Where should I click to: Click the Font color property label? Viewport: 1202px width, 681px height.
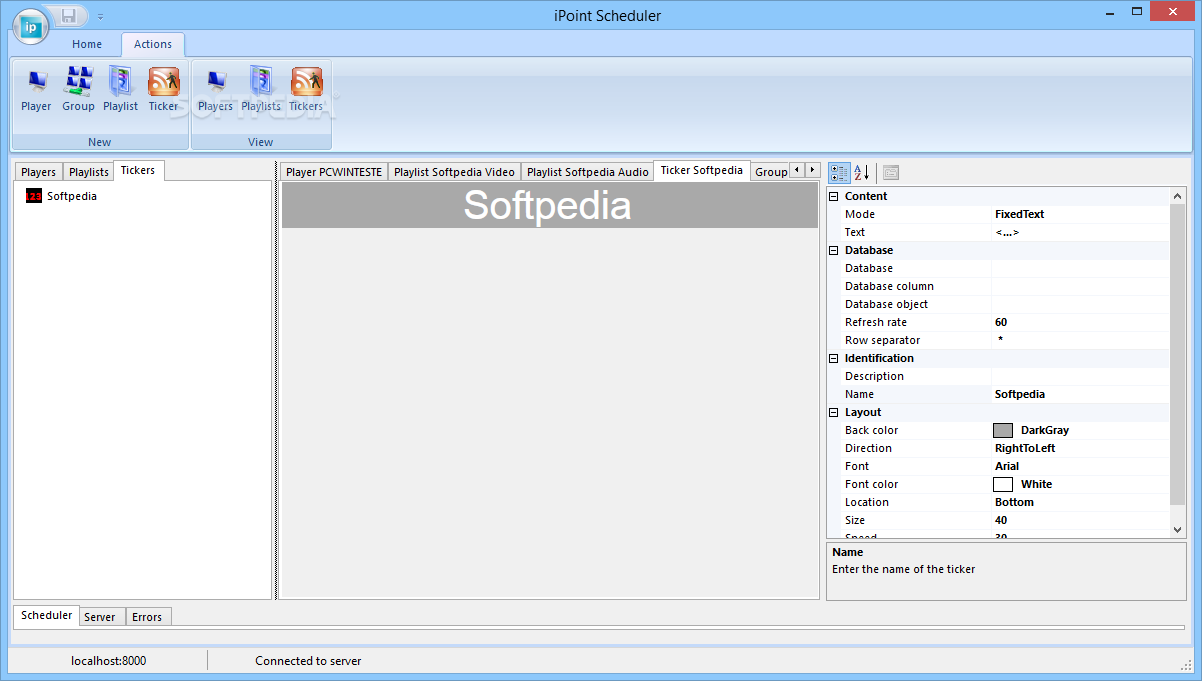872,484
